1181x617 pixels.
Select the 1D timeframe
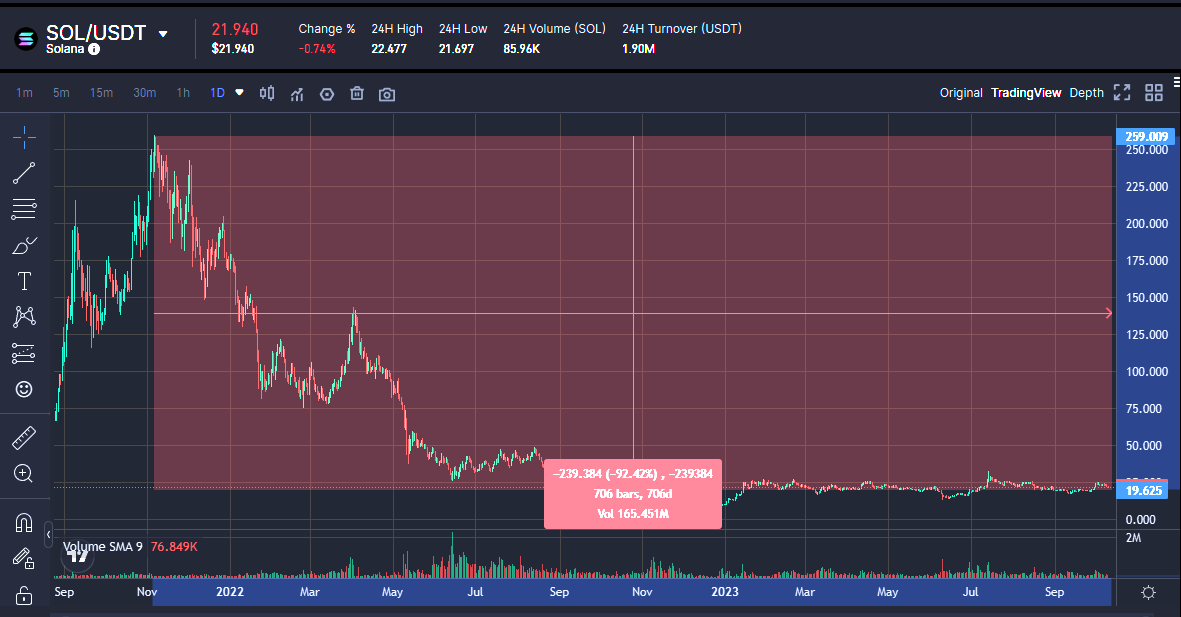pos(218,93)
